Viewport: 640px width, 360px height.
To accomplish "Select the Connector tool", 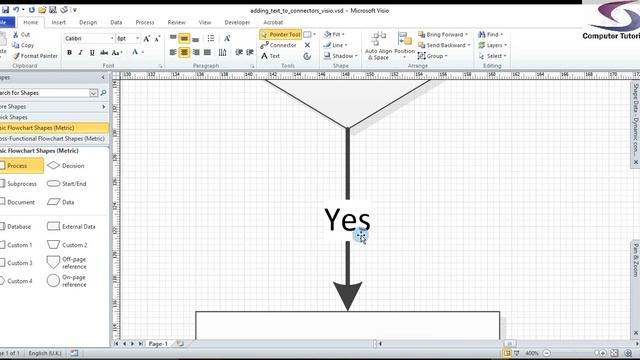I will pyautogui.click(x=279, y=45).
